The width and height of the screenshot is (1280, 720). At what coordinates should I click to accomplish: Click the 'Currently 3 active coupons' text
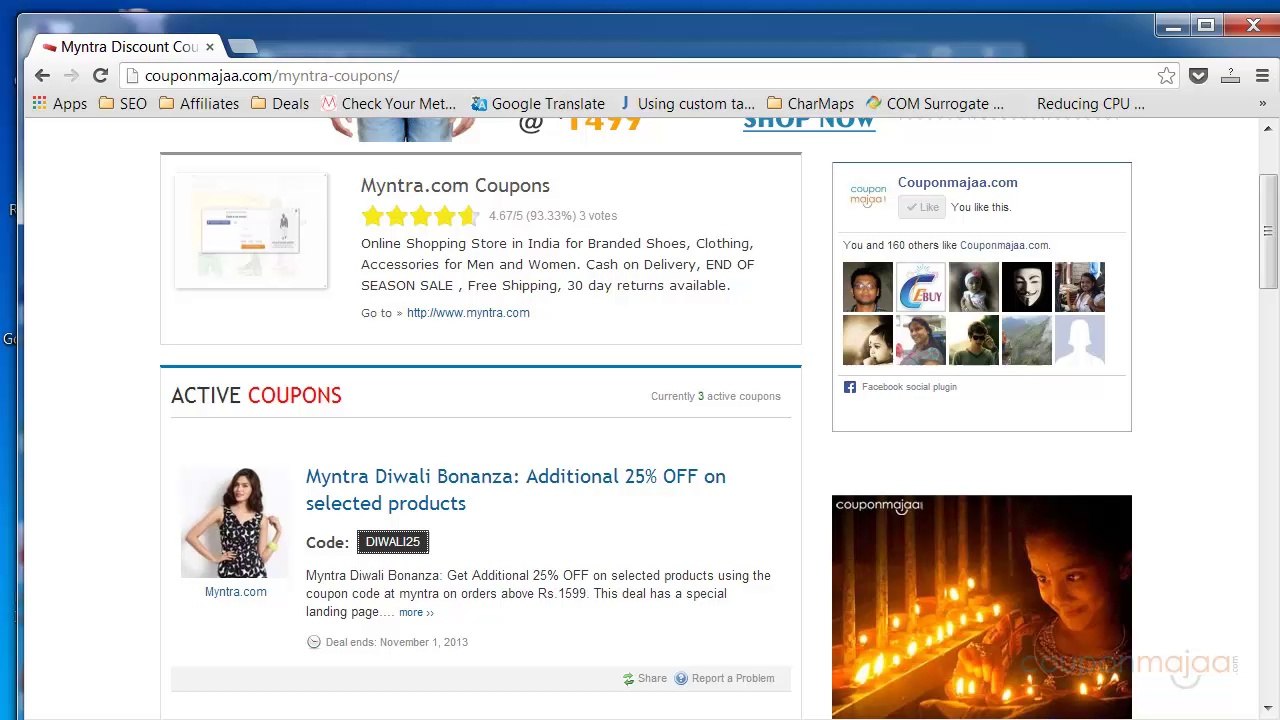(716, 396)
